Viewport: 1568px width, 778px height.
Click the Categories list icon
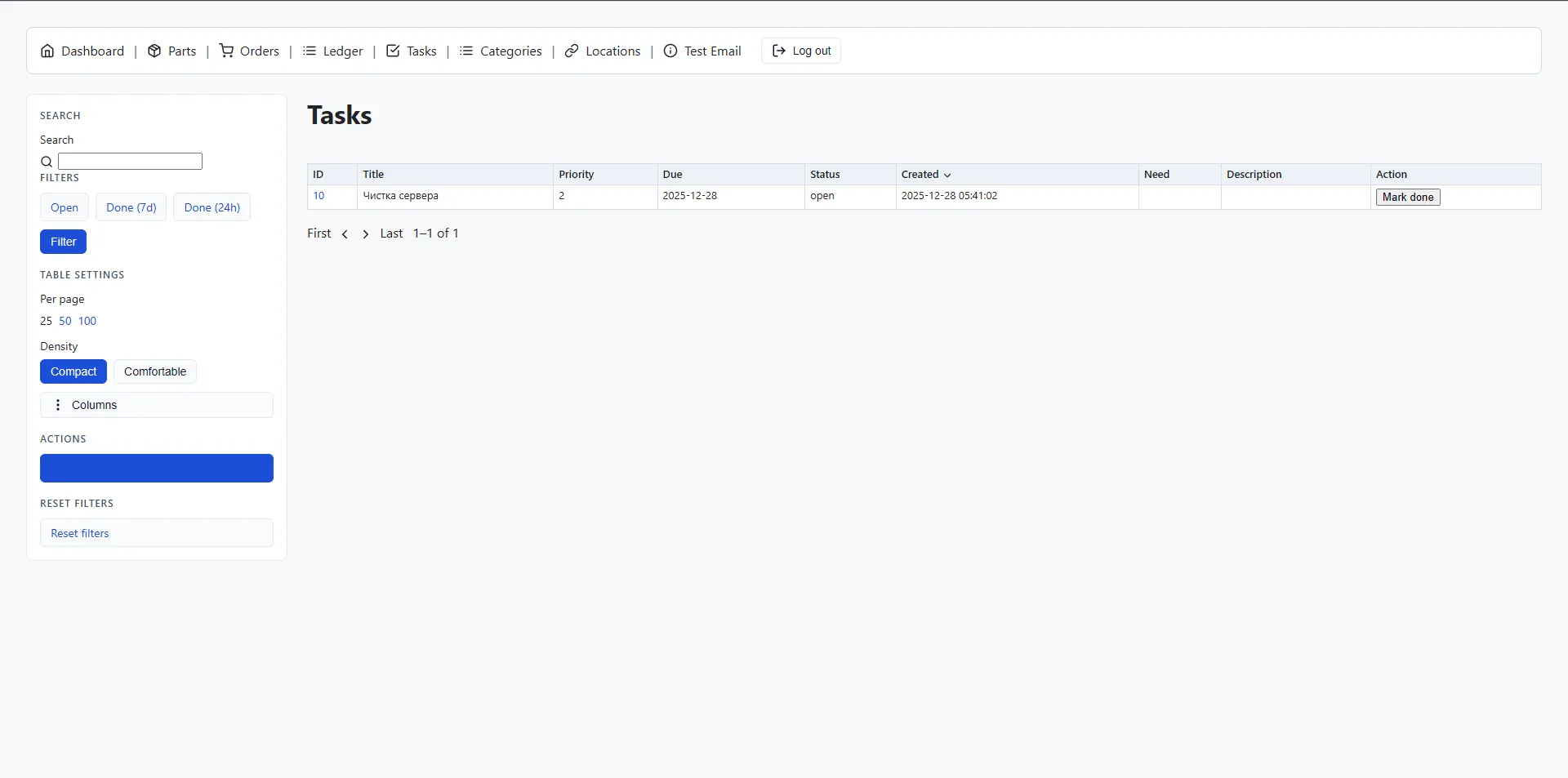466,51
